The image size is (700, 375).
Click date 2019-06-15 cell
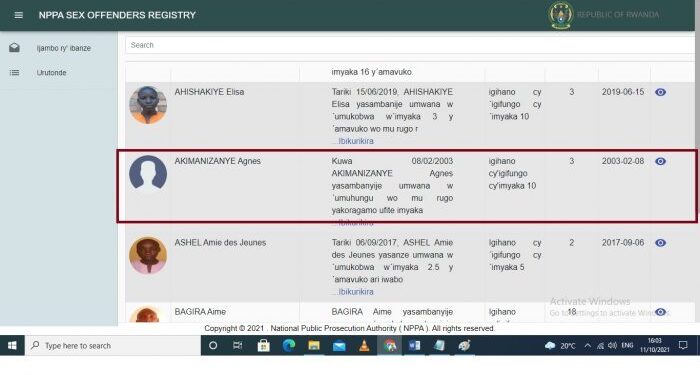(623, 92)
